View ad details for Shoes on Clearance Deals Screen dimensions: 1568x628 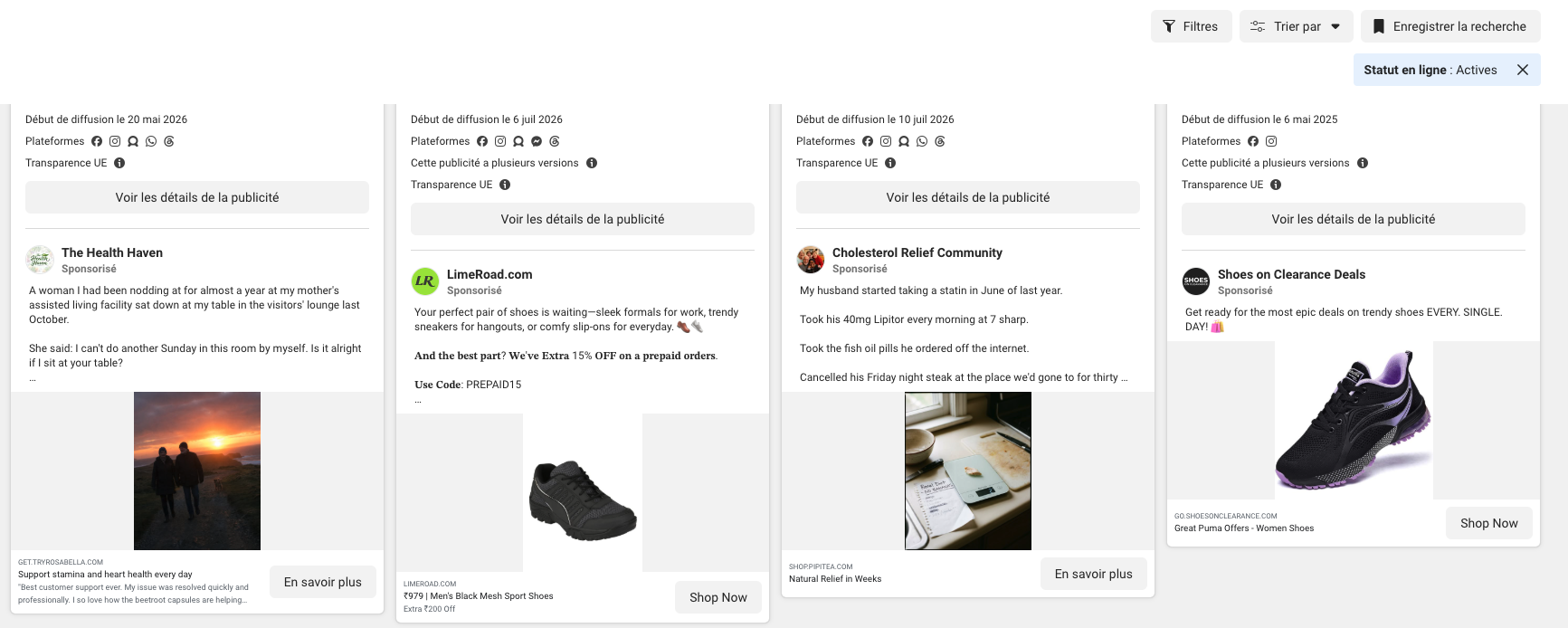coord(1354,219)
